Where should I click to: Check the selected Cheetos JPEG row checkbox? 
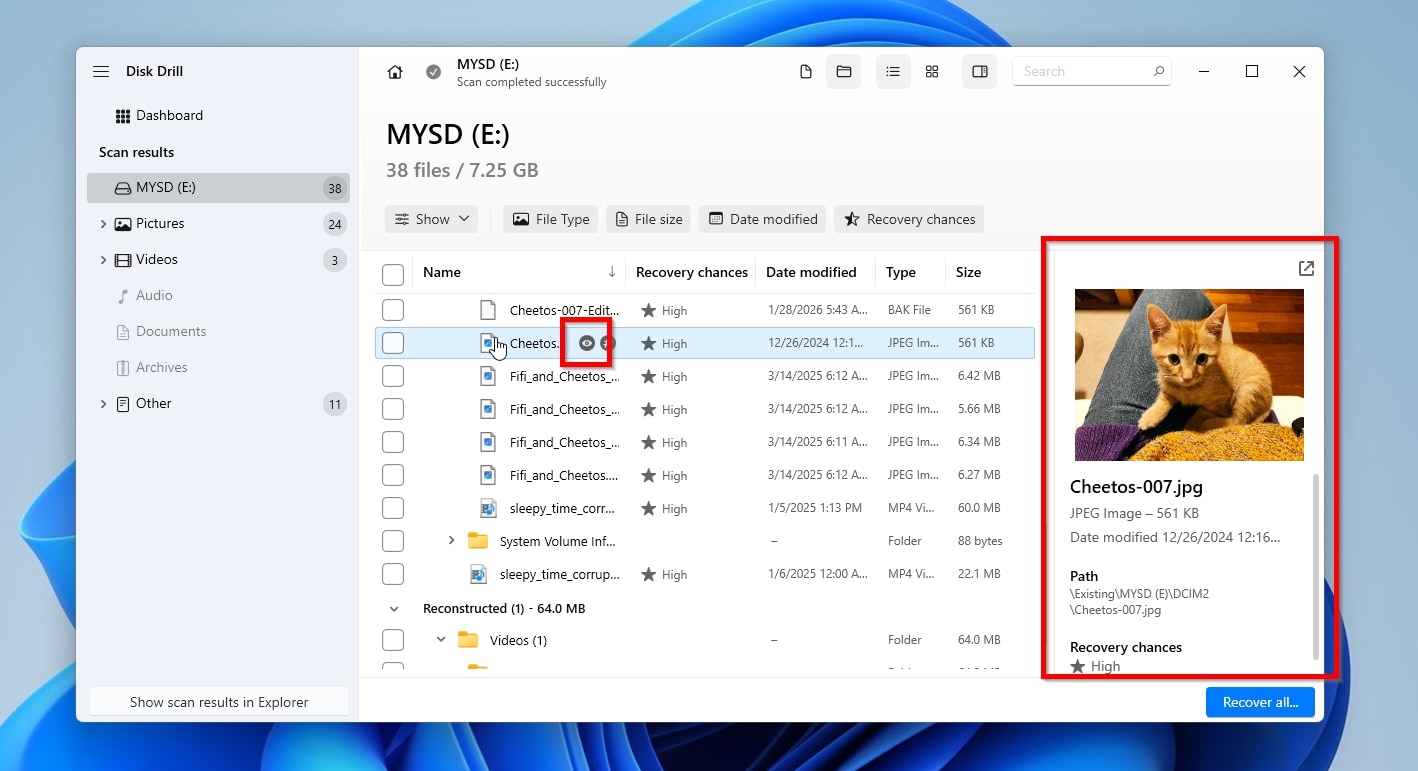click(393, 343)
